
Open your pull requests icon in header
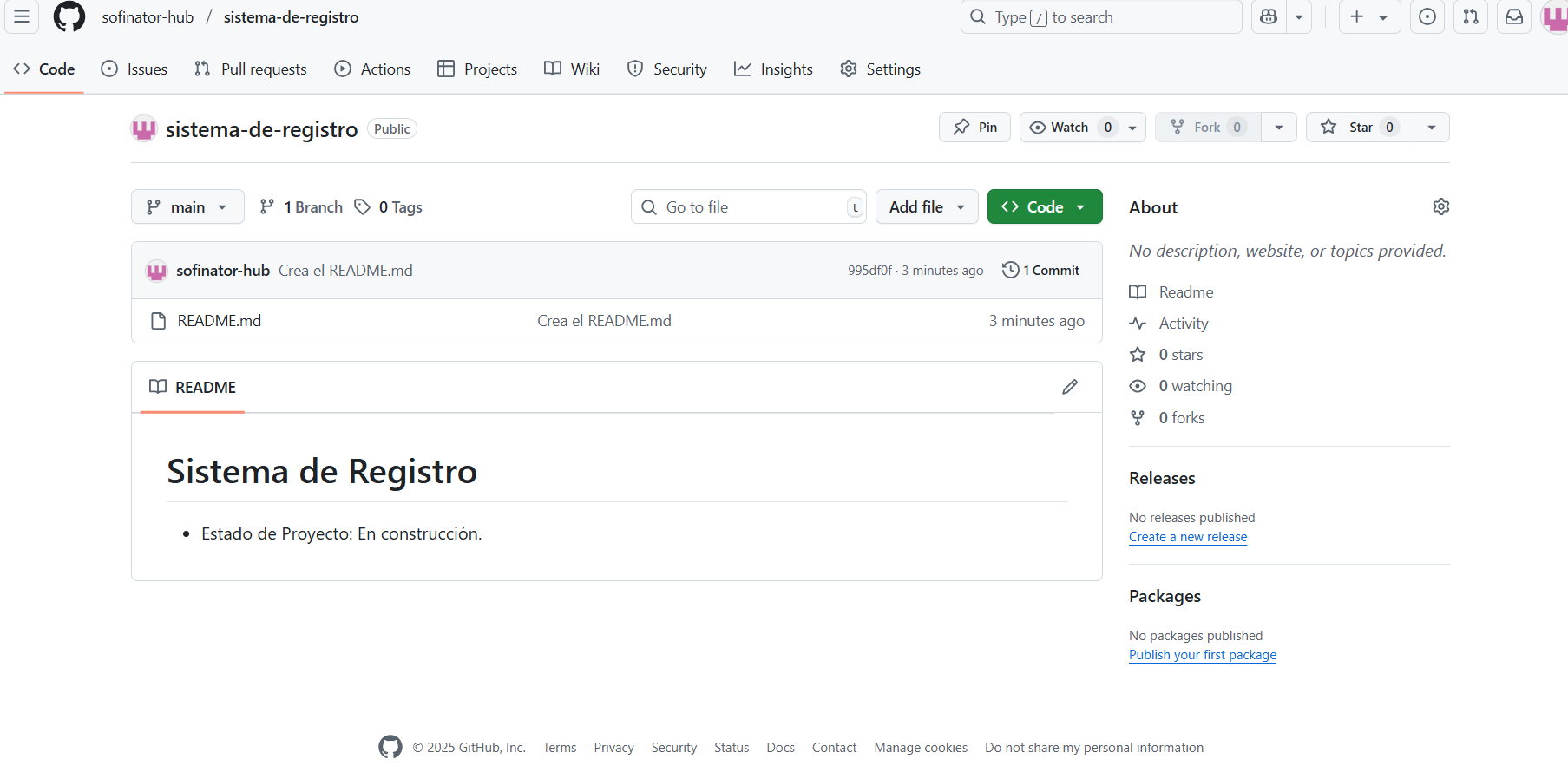tap(1471, 16)
